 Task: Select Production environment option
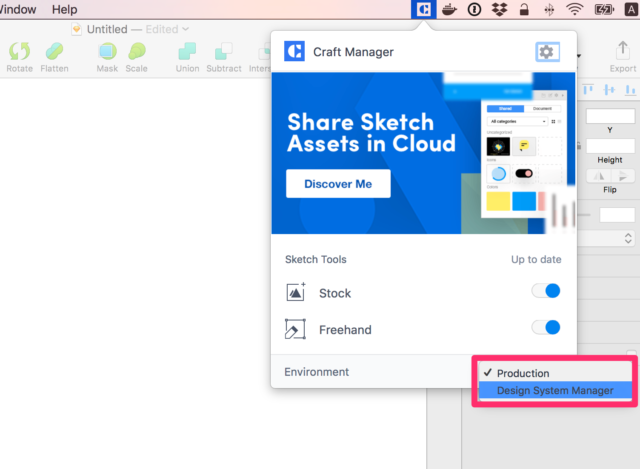pos(555,373)
